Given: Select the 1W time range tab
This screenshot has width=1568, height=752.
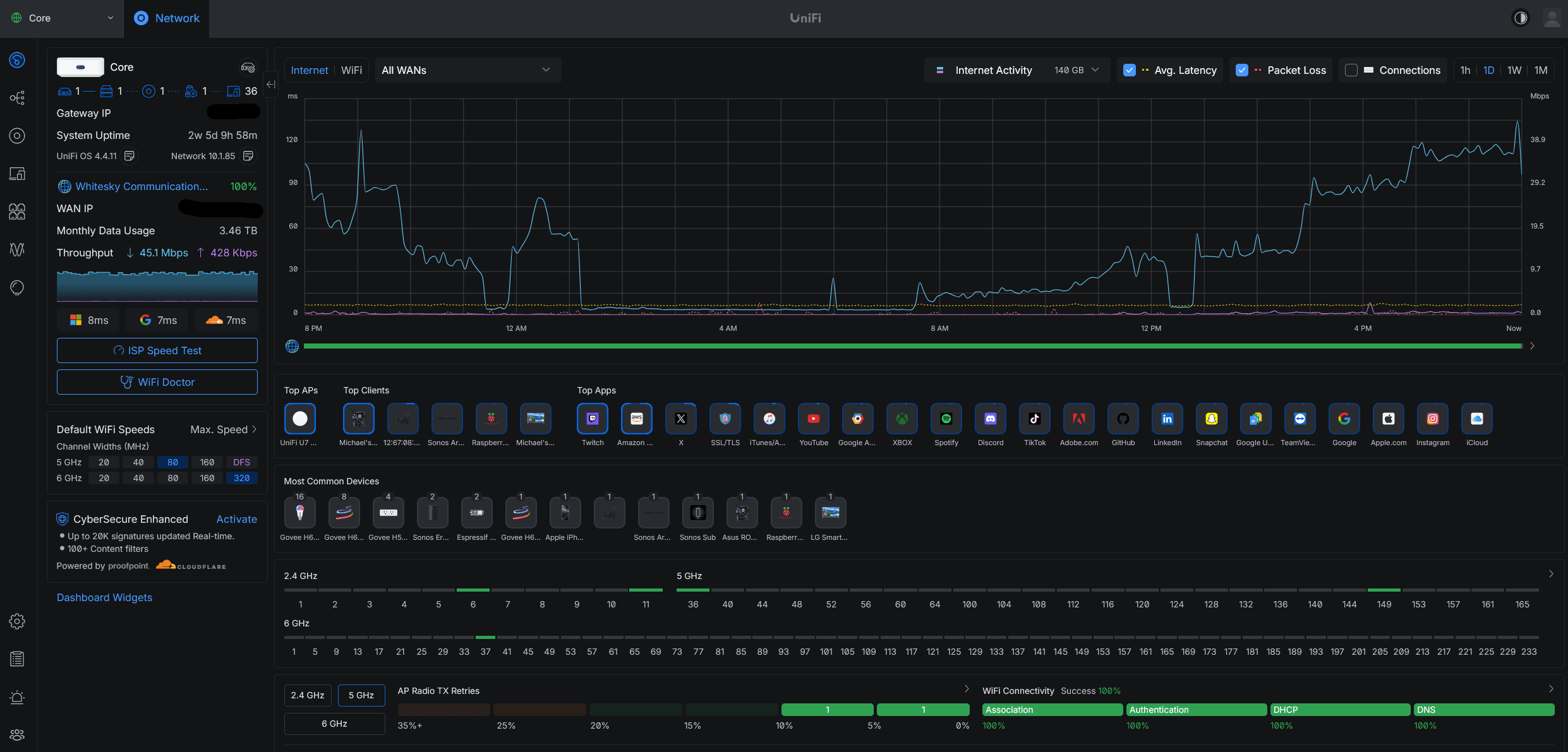Looking at the screenshot, I should pyautogui.click(x=1514, y=70).
